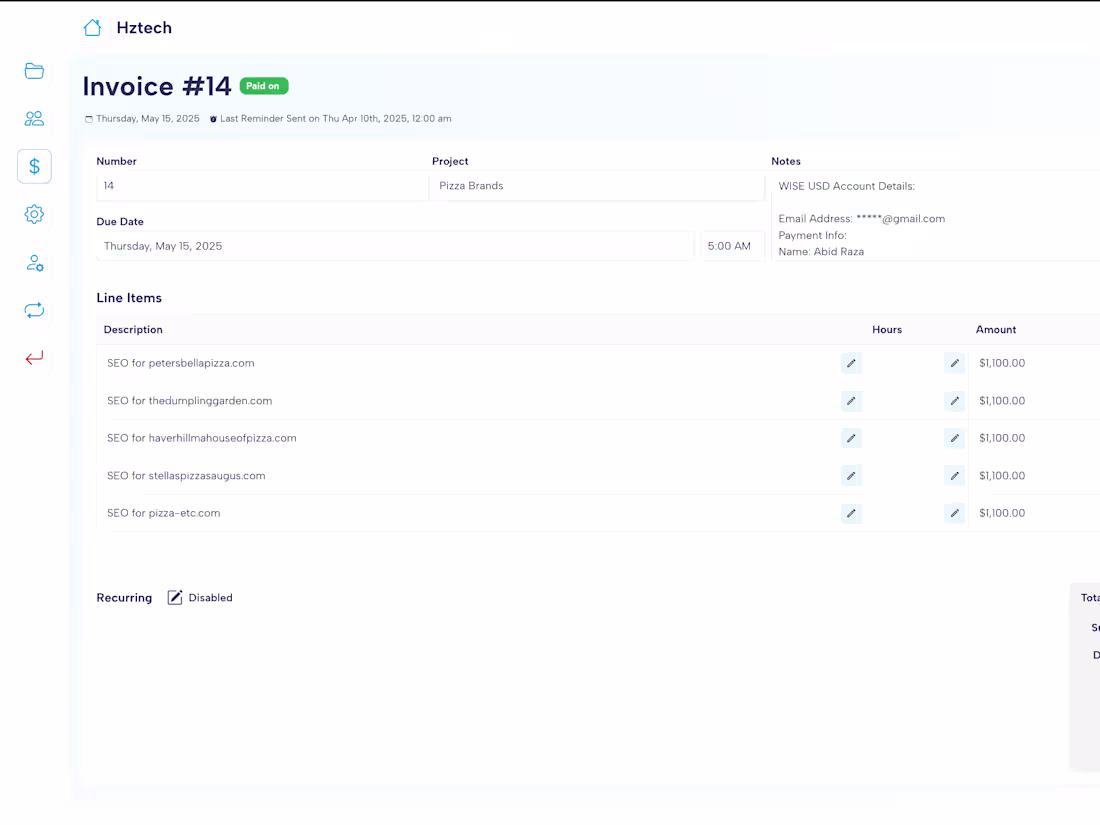Enable Recurring using its edit toggle
1100x825 pixels.
[175, 597]
